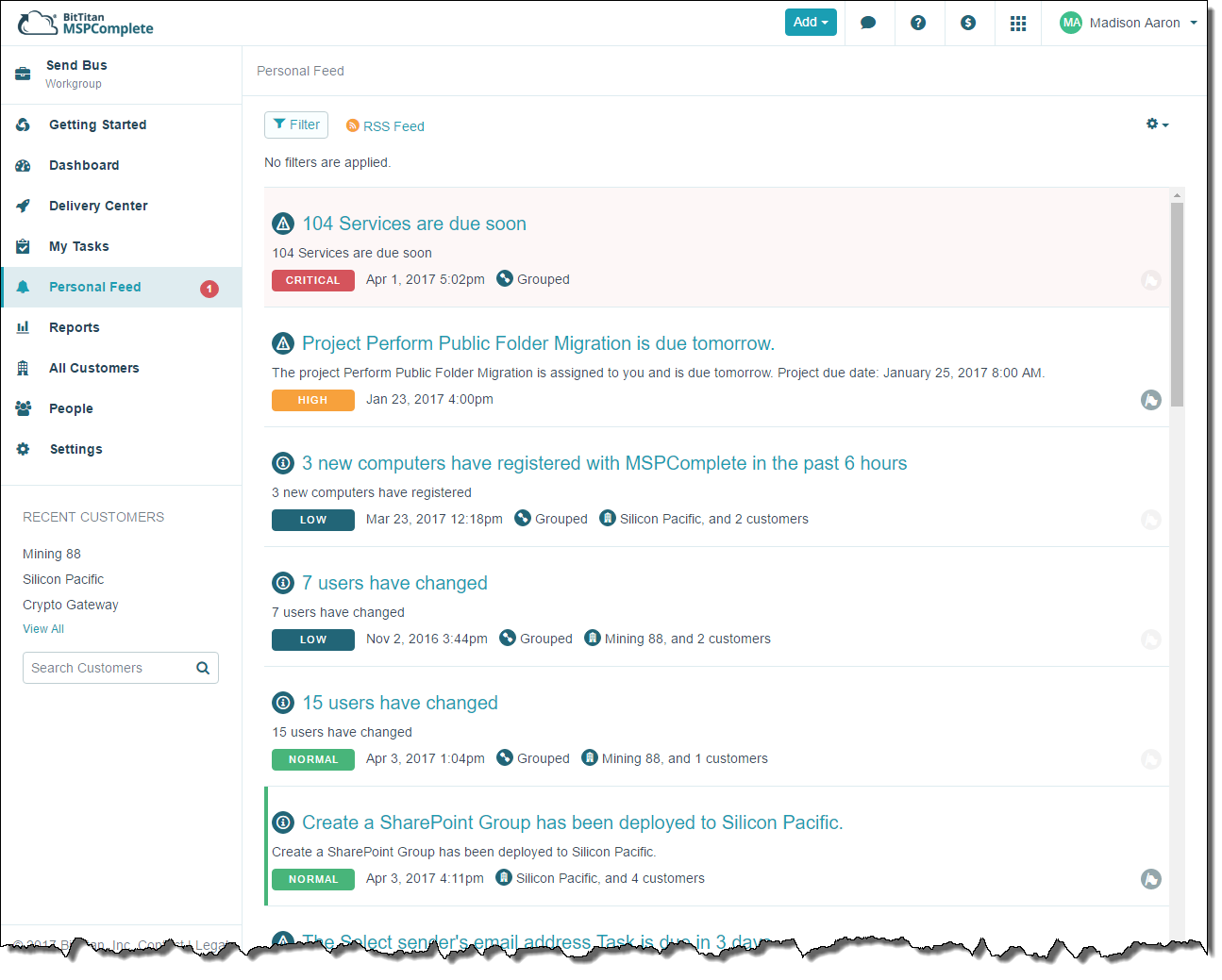Open the help question mark icon
Screen dimensions: 1222x980
918,23
